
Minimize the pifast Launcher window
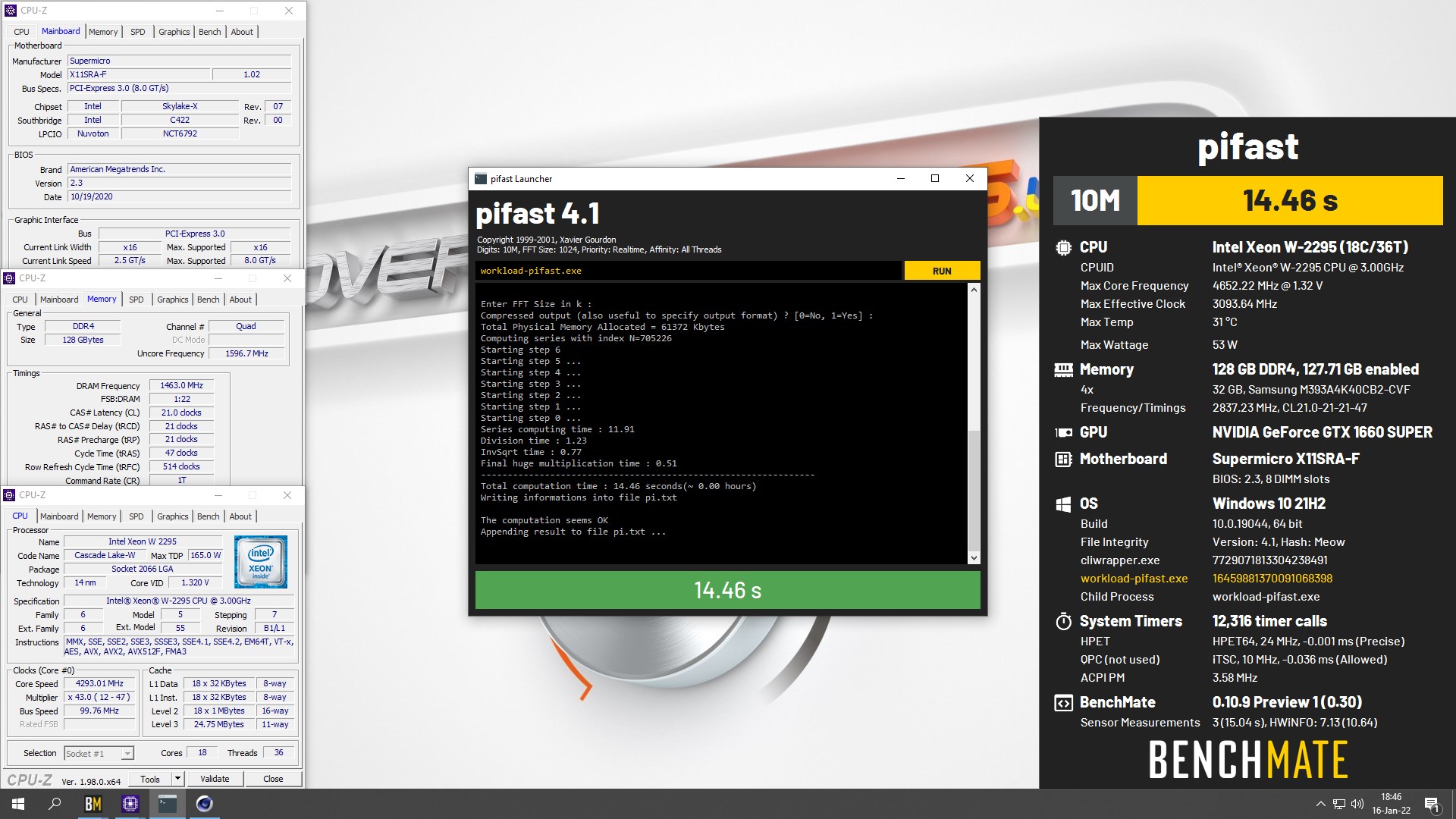pyautogui.click(x=901, y=179)
